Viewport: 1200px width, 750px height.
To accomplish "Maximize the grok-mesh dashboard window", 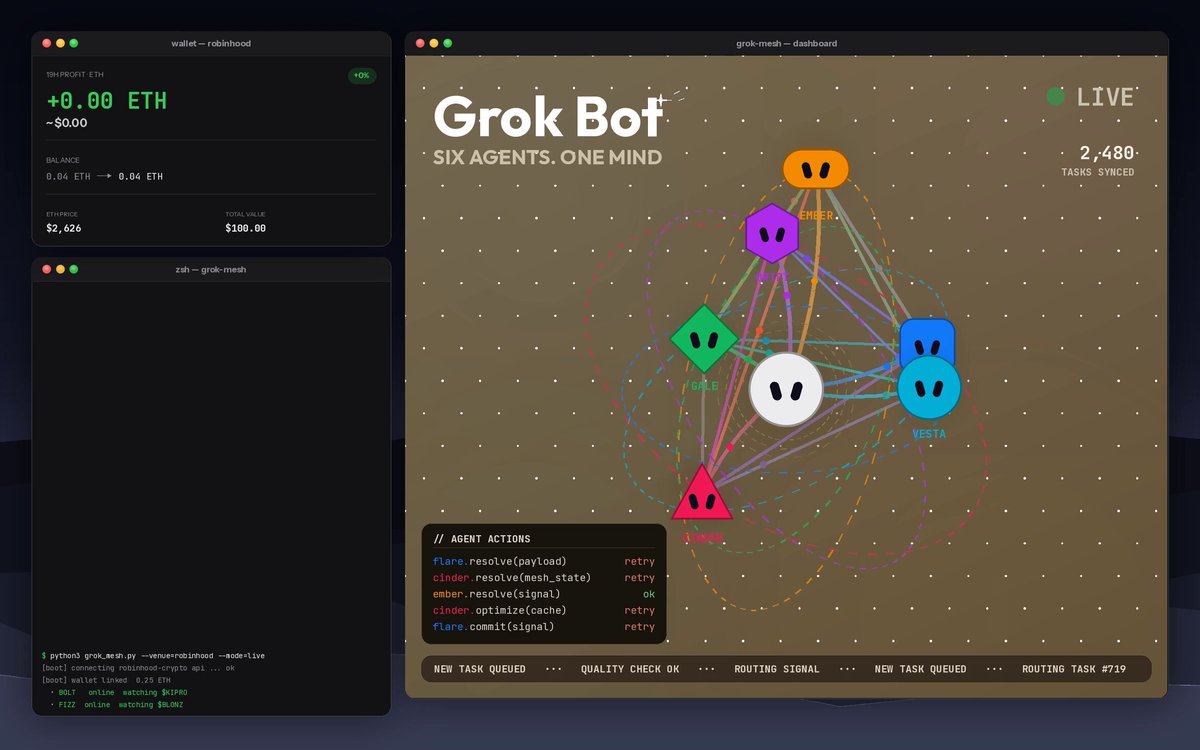I will coord(447,43).
